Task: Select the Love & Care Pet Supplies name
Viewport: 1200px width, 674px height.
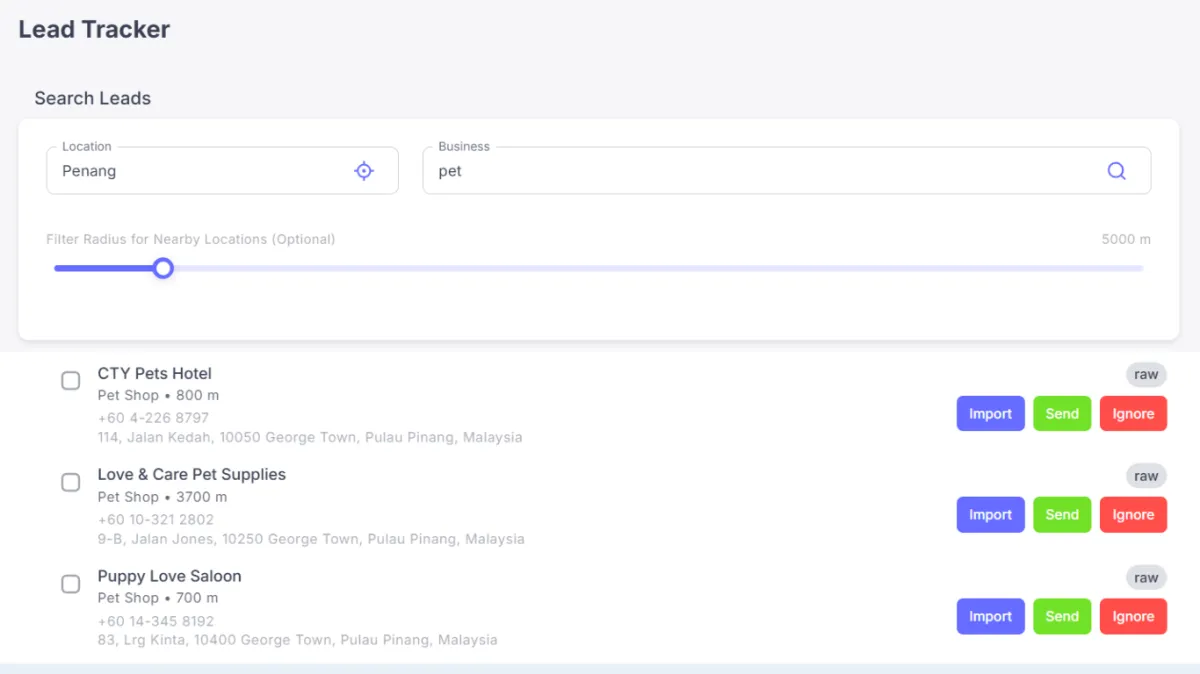Action: (x=192, y=475)
